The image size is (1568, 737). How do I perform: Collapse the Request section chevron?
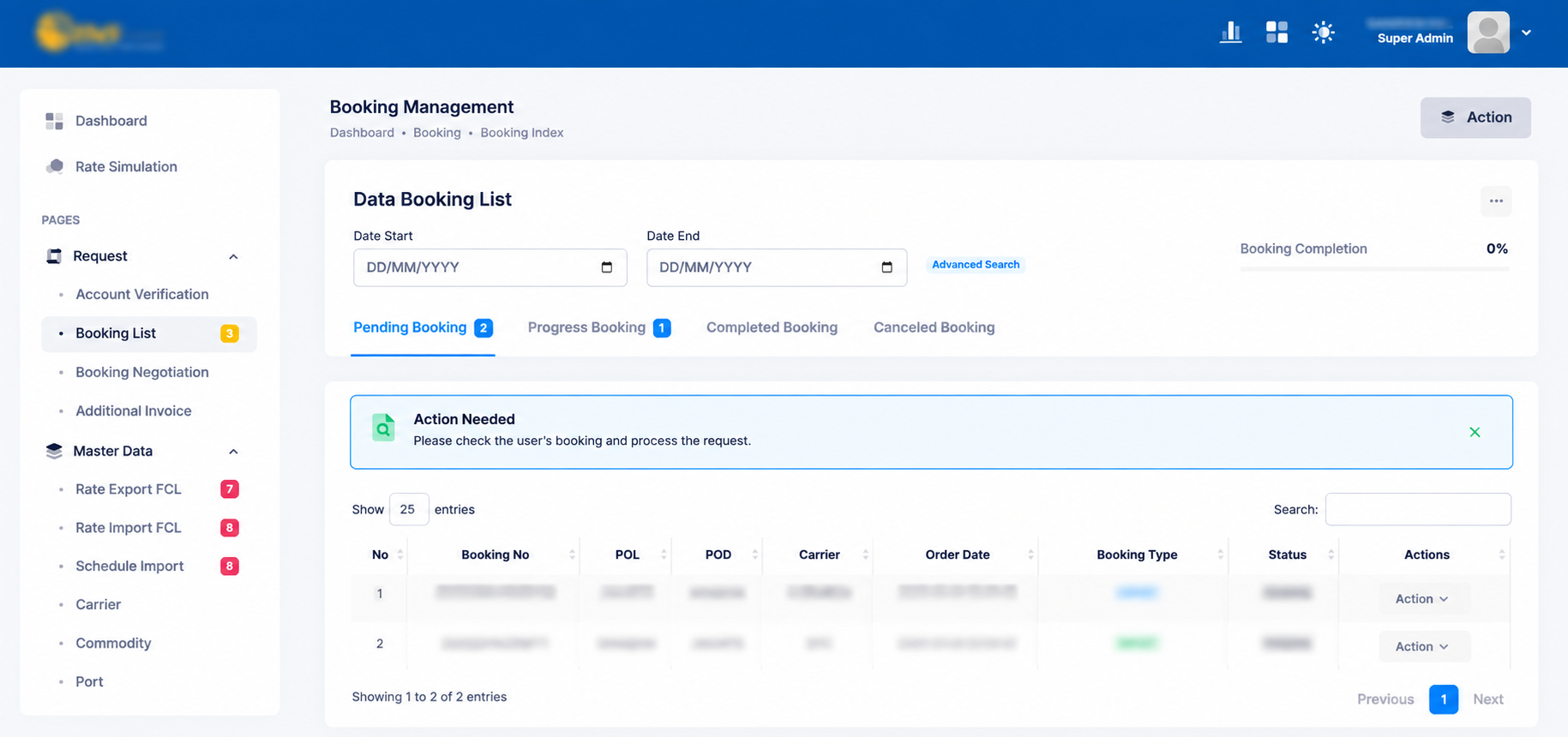point(233,256)
